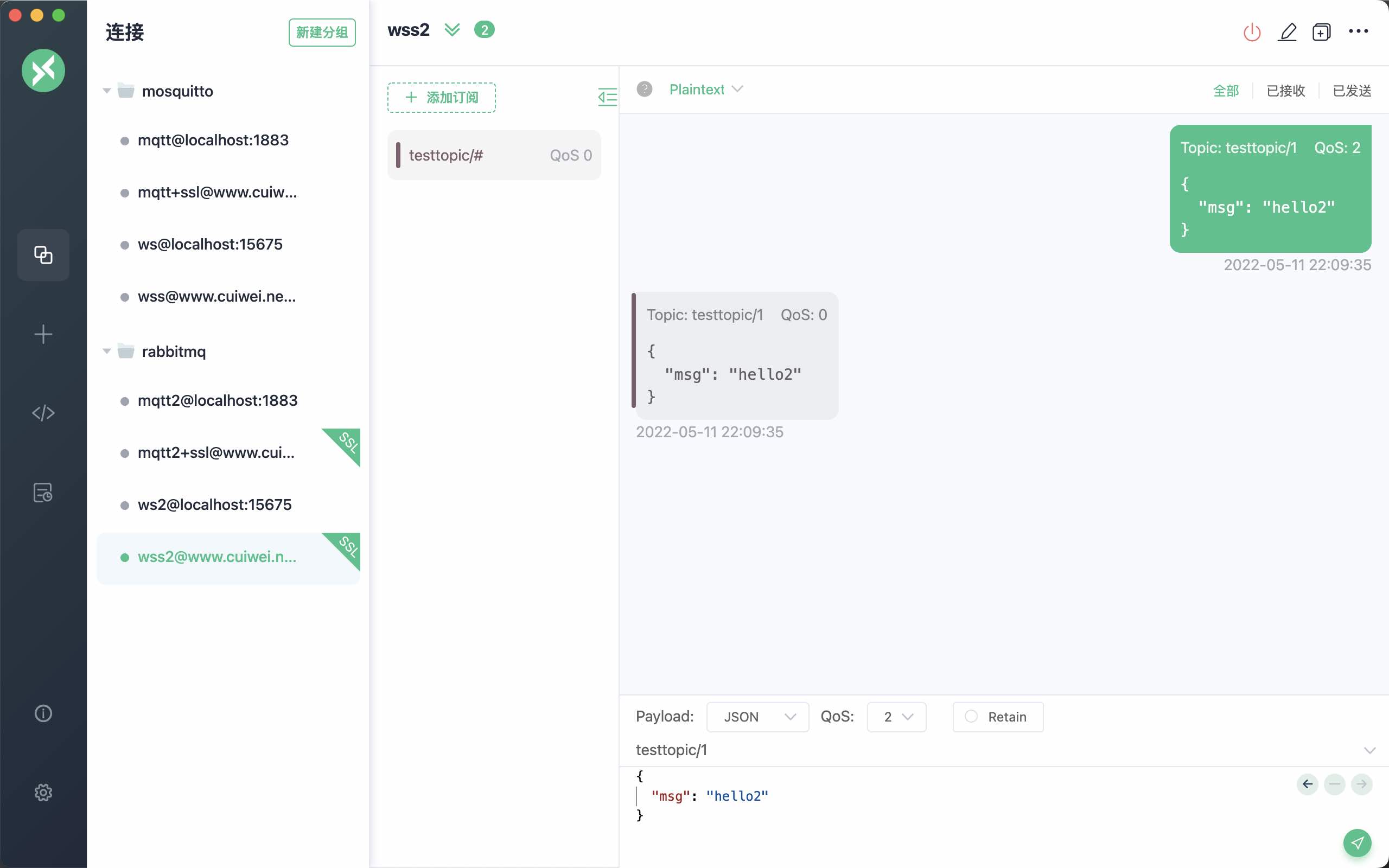Screen dimensions: 1389x868
Task: Click sent message timestamp below green bubble
Action: tap(1297, 265)
